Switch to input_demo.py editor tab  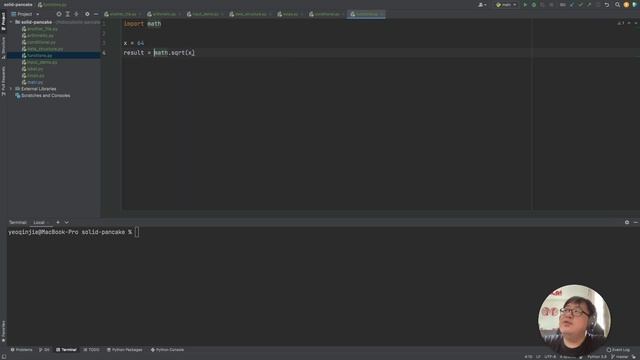tap(205, 14)
